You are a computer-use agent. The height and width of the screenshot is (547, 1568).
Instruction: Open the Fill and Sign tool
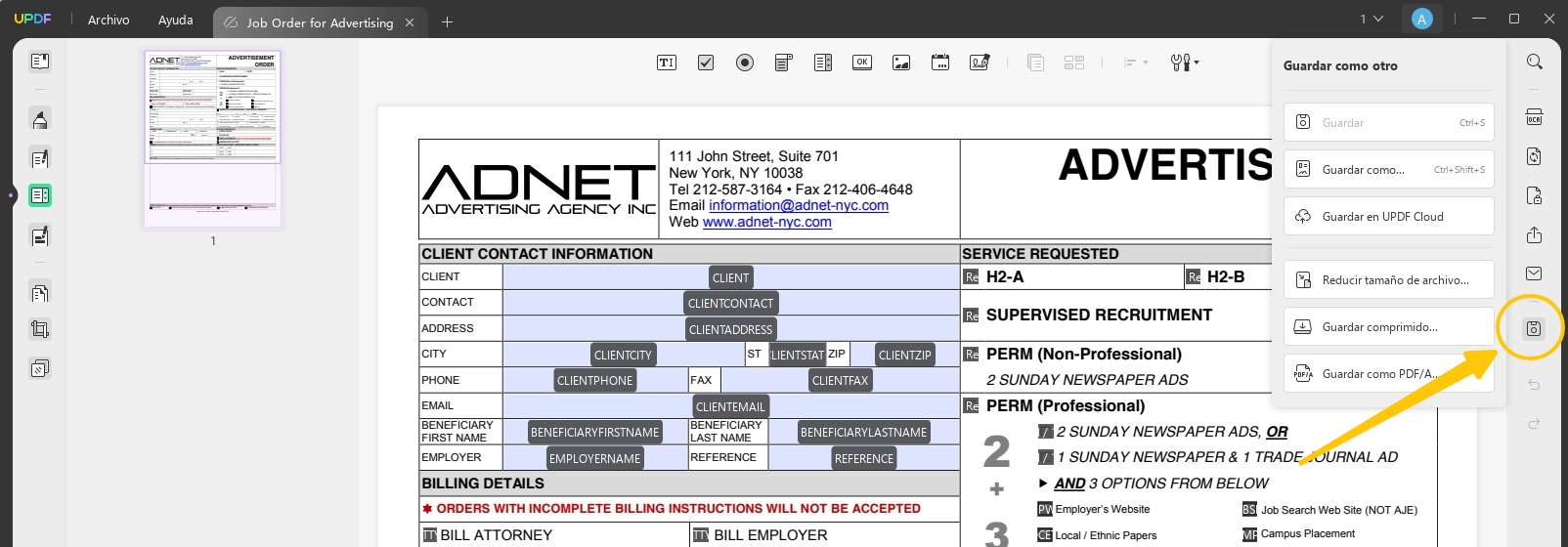point(40,235)
